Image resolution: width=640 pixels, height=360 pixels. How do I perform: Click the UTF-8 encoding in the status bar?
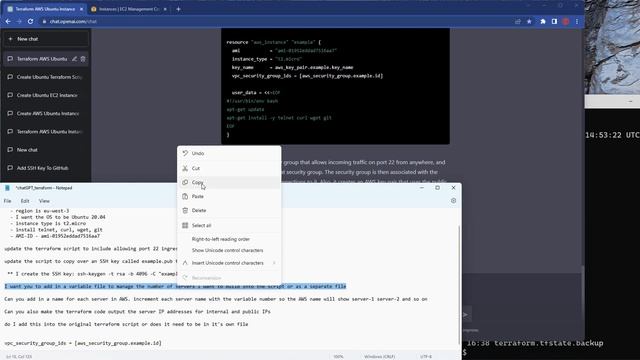(x=426, y=357)
